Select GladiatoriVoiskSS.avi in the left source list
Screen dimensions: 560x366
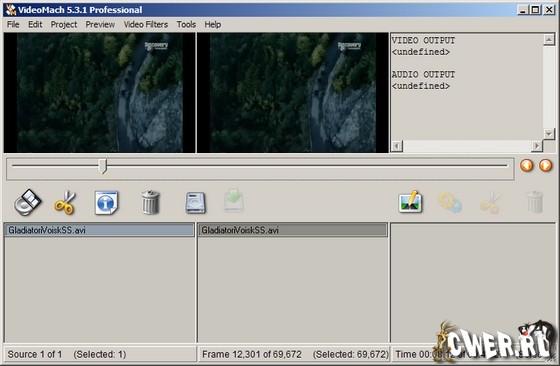tap(99, 230)
